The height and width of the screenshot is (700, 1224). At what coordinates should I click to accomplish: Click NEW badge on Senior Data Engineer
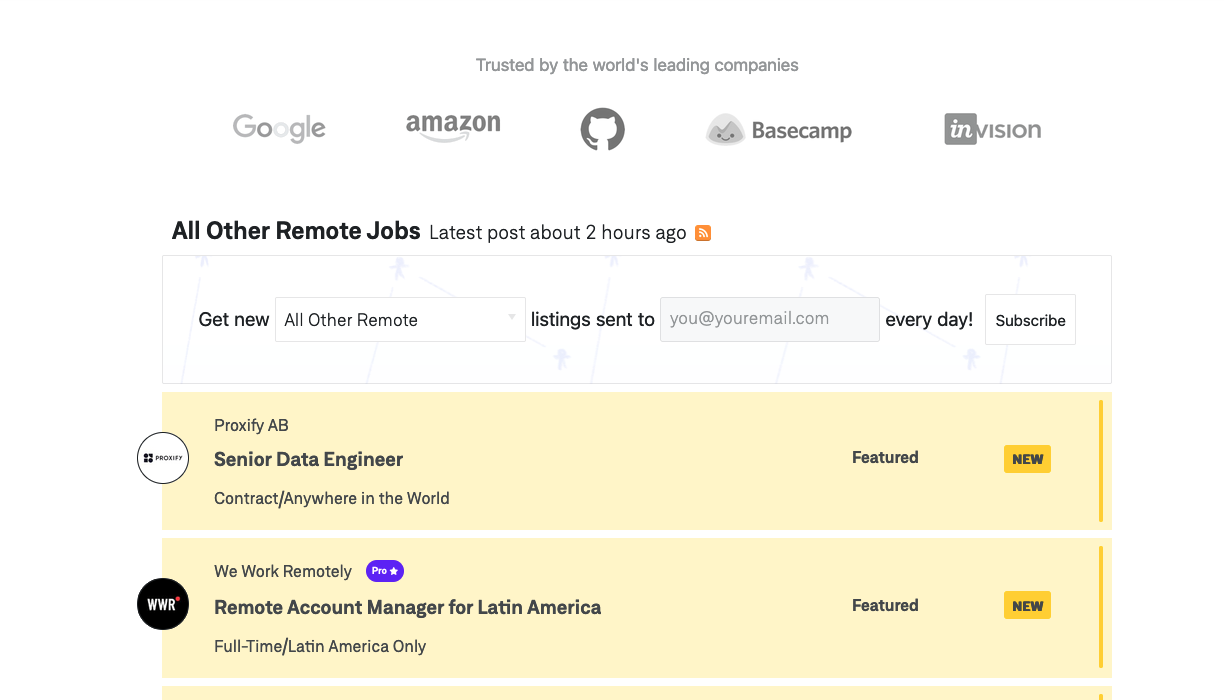pyautogui.click(x=1027, y=459)
